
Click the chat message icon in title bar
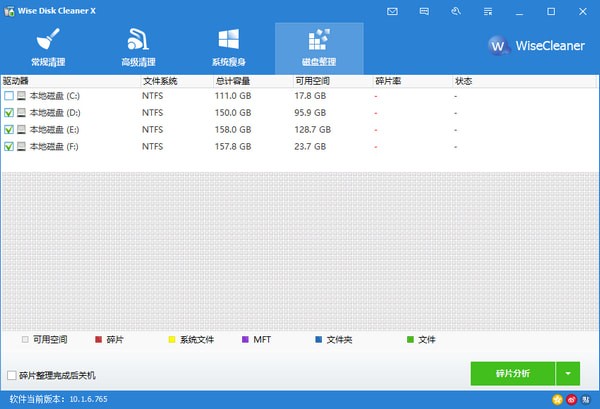pyautogui.click(x=424, y=11)
